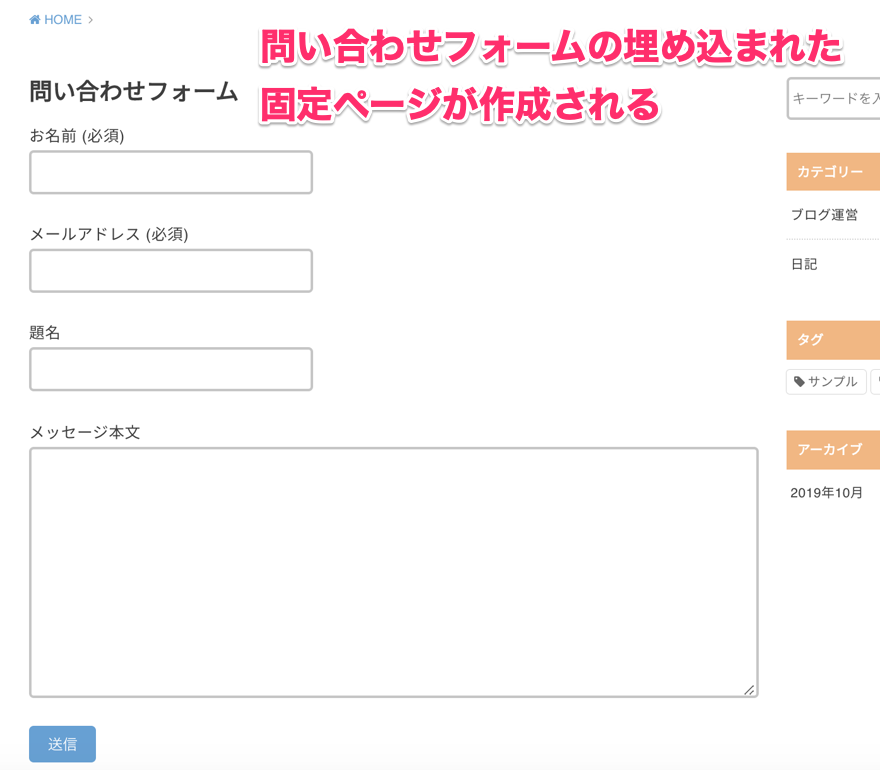Click inside the メッセージ本文 text area
This screenshot has height=770, width=880.
(393, 572)
